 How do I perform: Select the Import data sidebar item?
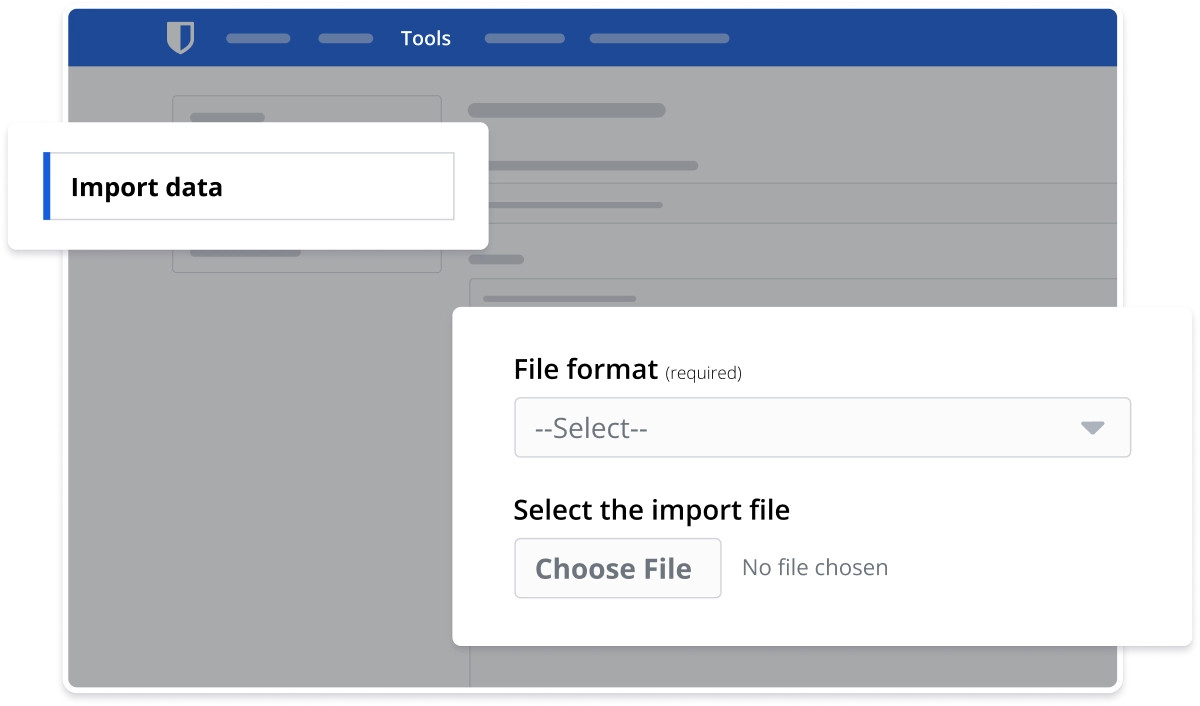click(x=250, y=186)
